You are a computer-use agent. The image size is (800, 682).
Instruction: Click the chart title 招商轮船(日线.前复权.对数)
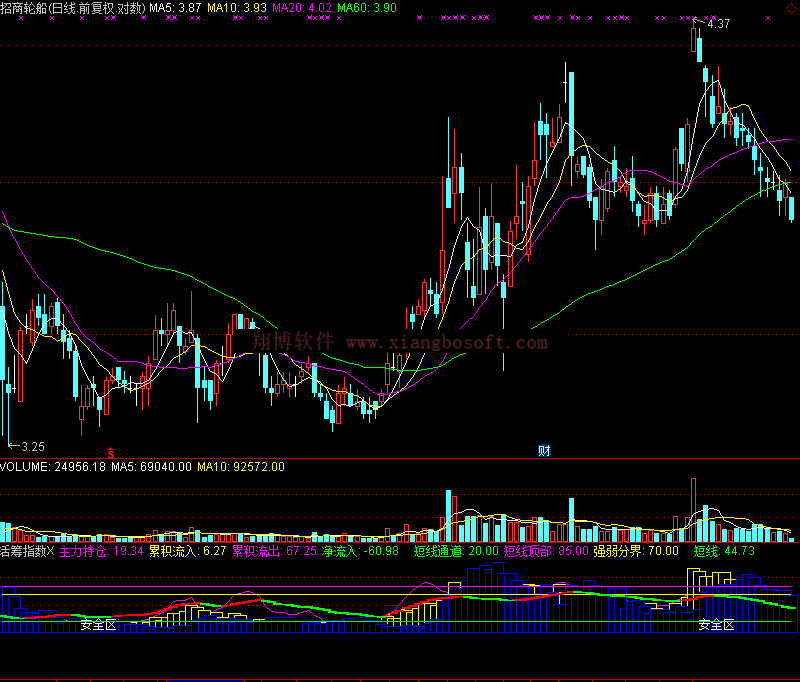(x=73, y=8)
